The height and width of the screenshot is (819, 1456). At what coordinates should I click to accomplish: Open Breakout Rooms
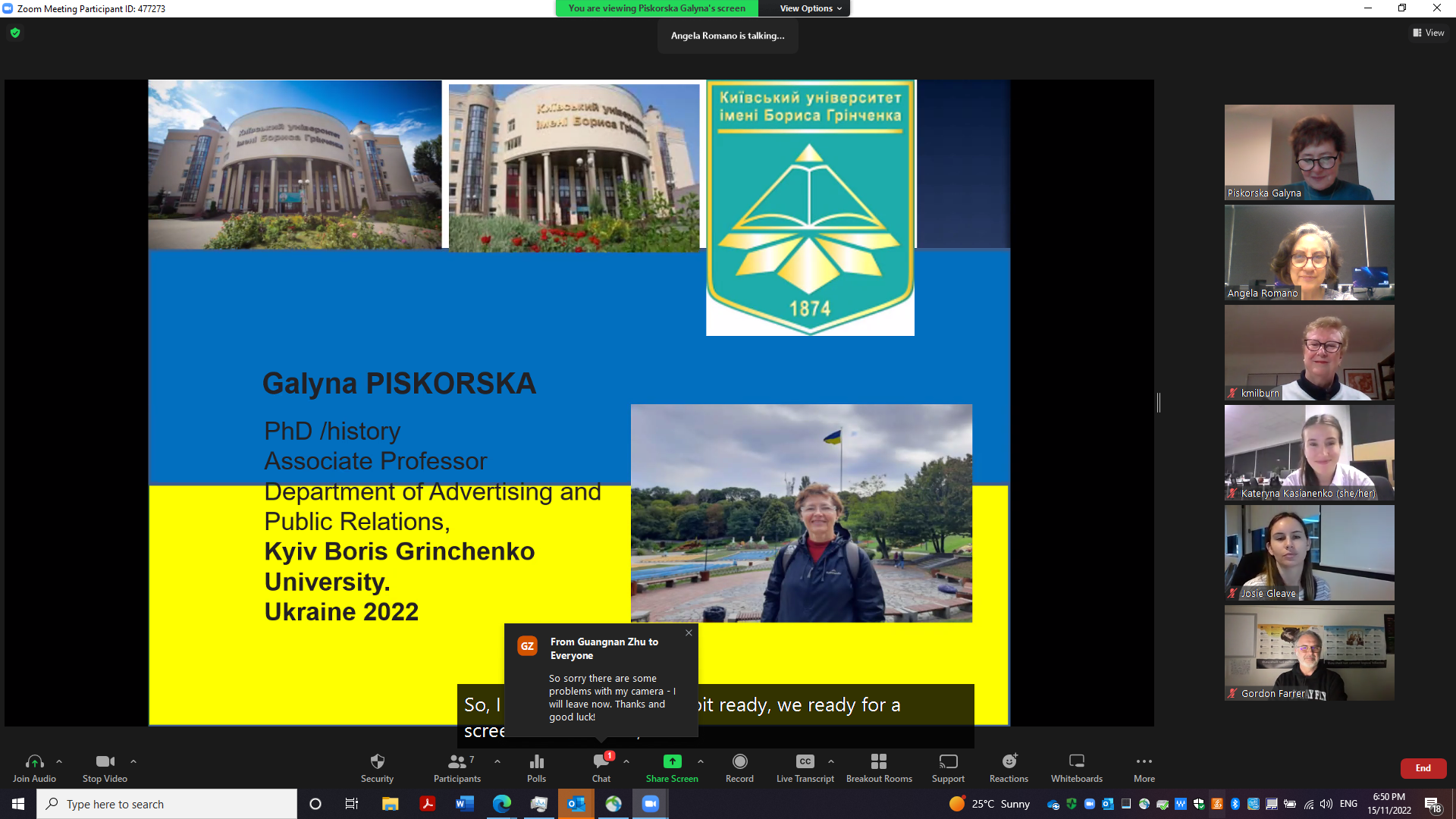click(x=879, y=767)
